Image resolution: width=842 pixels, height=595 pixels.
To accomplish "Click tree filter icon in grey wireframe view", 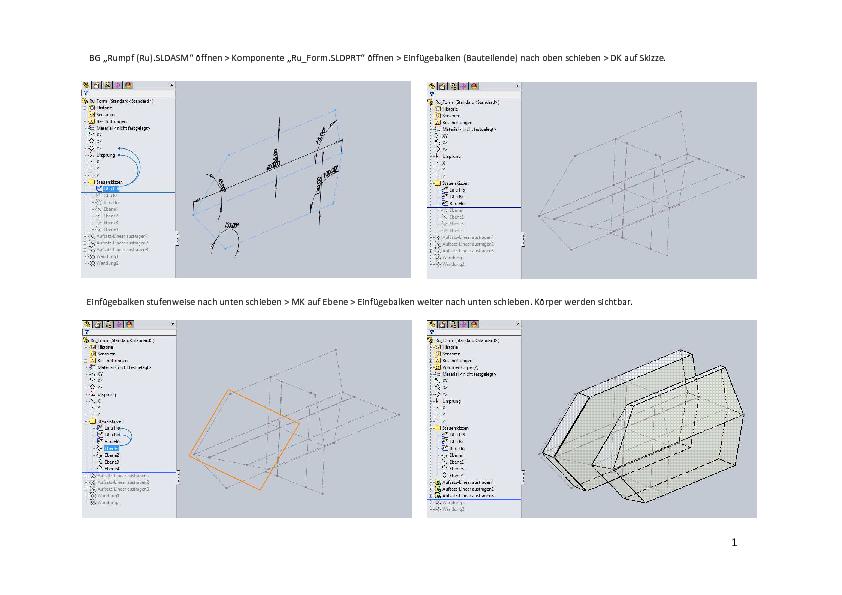I will click(431, 94).
